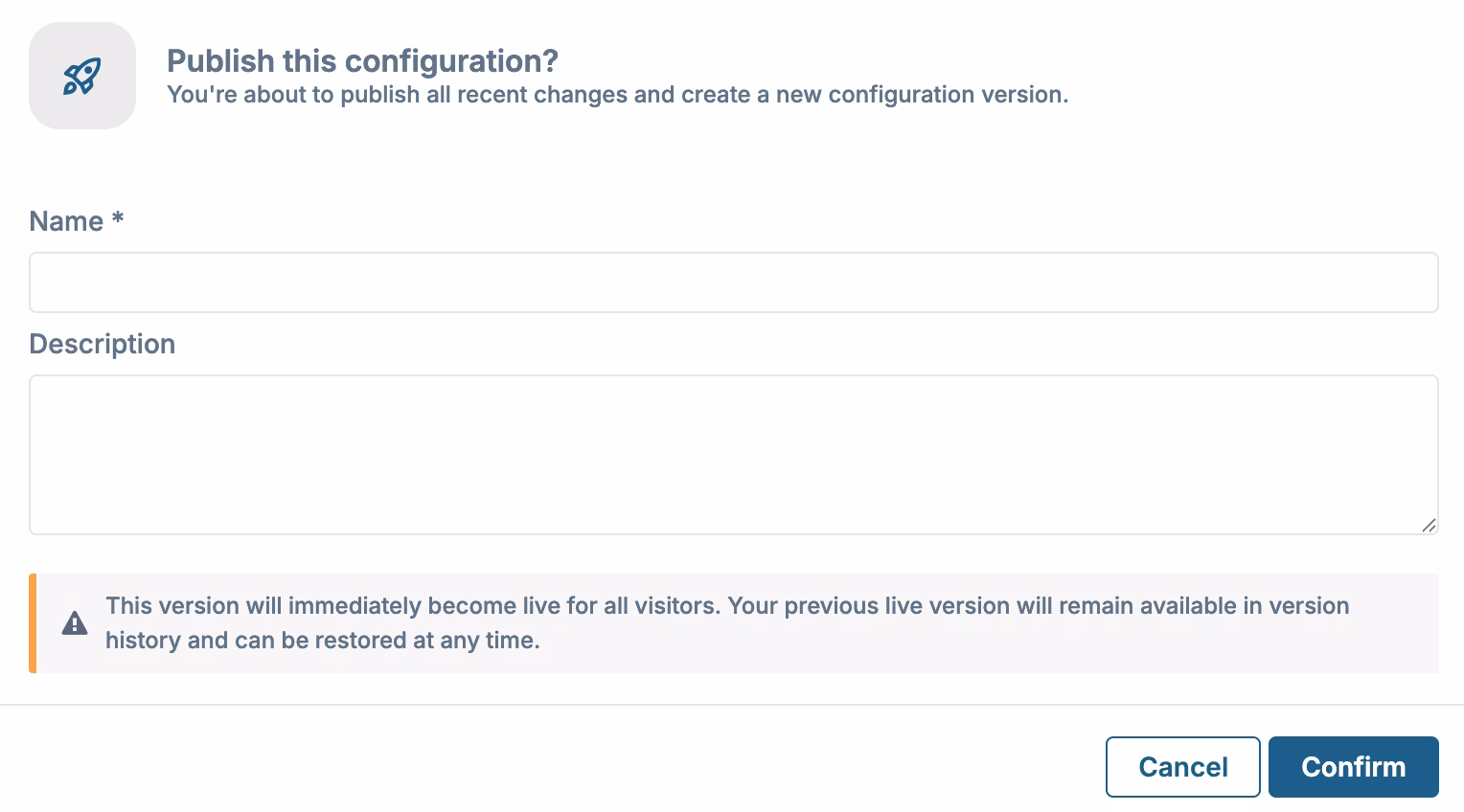Click the alert icon beside the live notice
Screen dimensions: 1464x812
tap(75, 622)
